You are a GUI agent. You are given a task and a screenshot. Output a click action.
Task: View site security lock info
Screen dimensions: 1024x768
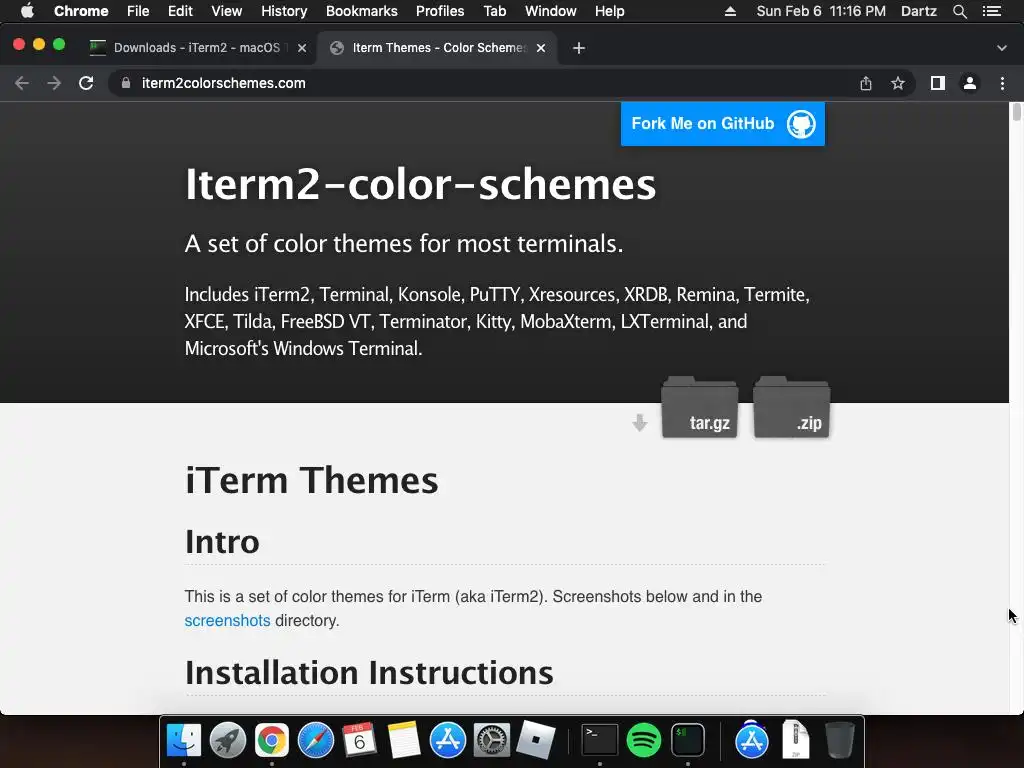pos(126,83)
